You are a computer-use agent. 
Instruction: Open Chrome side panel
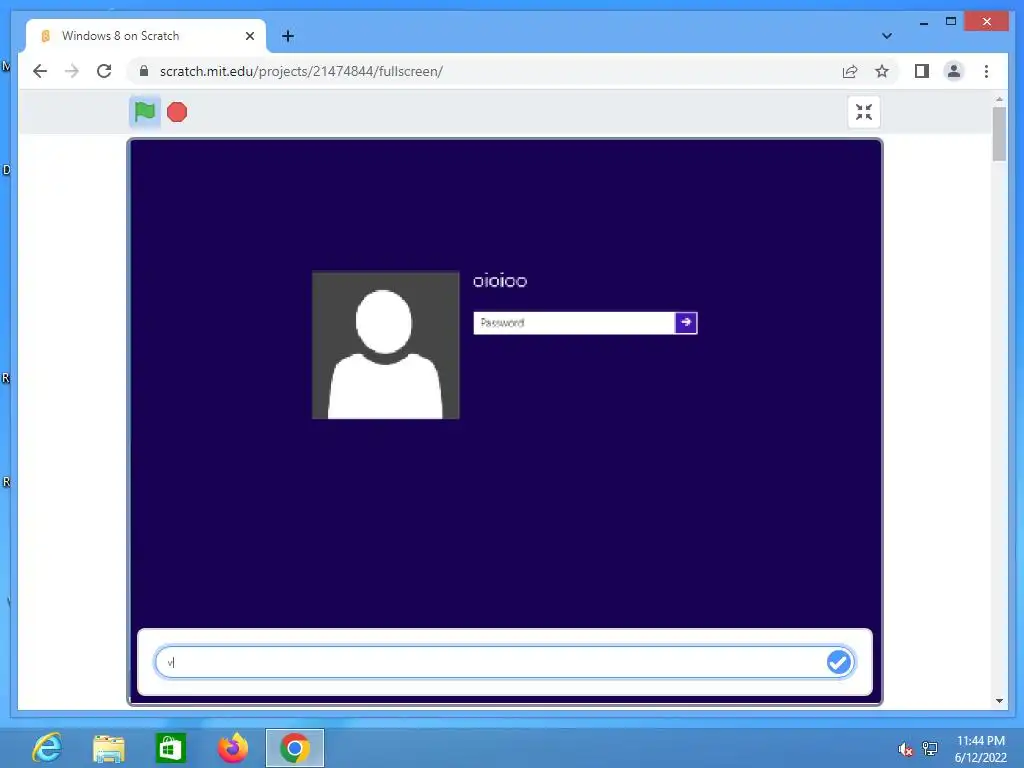pyautogui.click(x=921, y=71)
